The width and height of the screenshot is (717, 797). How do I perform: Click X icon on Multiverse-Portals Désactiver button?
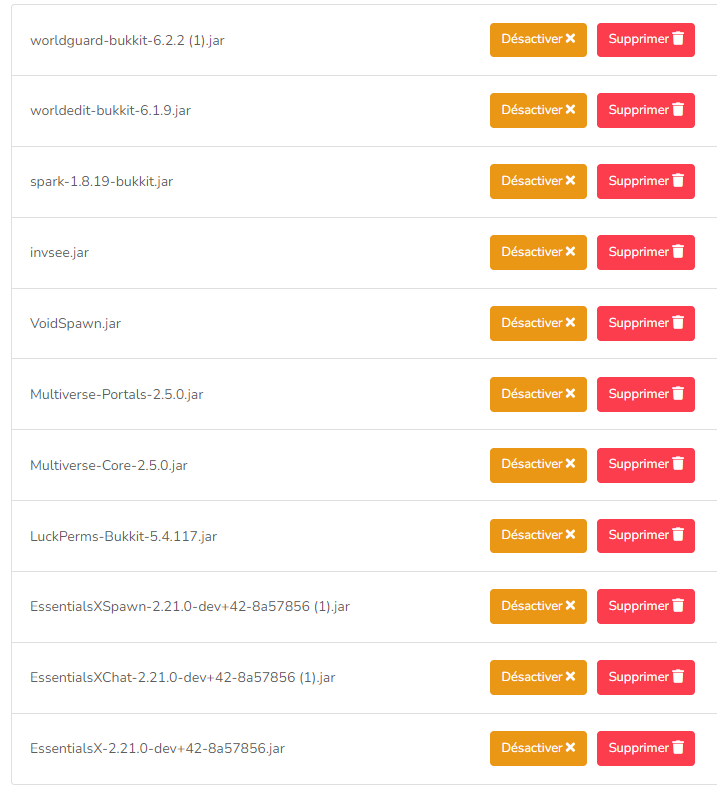[570, 393]
